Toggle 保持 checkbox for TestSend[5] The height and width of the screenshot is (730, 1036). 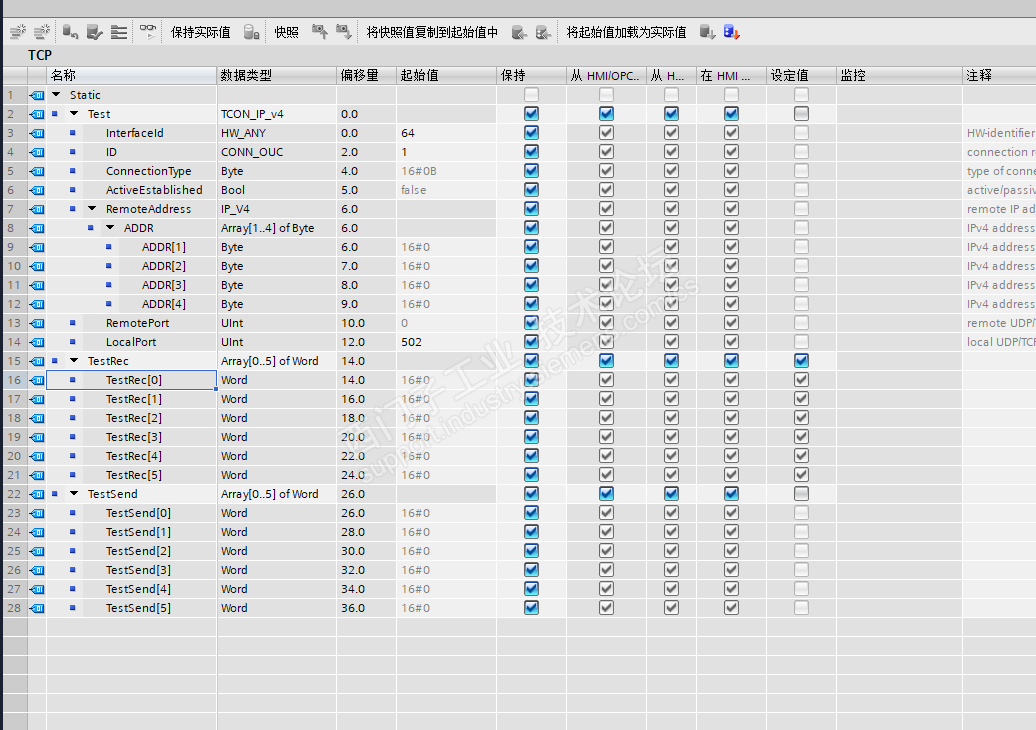(x=531, y=608)
